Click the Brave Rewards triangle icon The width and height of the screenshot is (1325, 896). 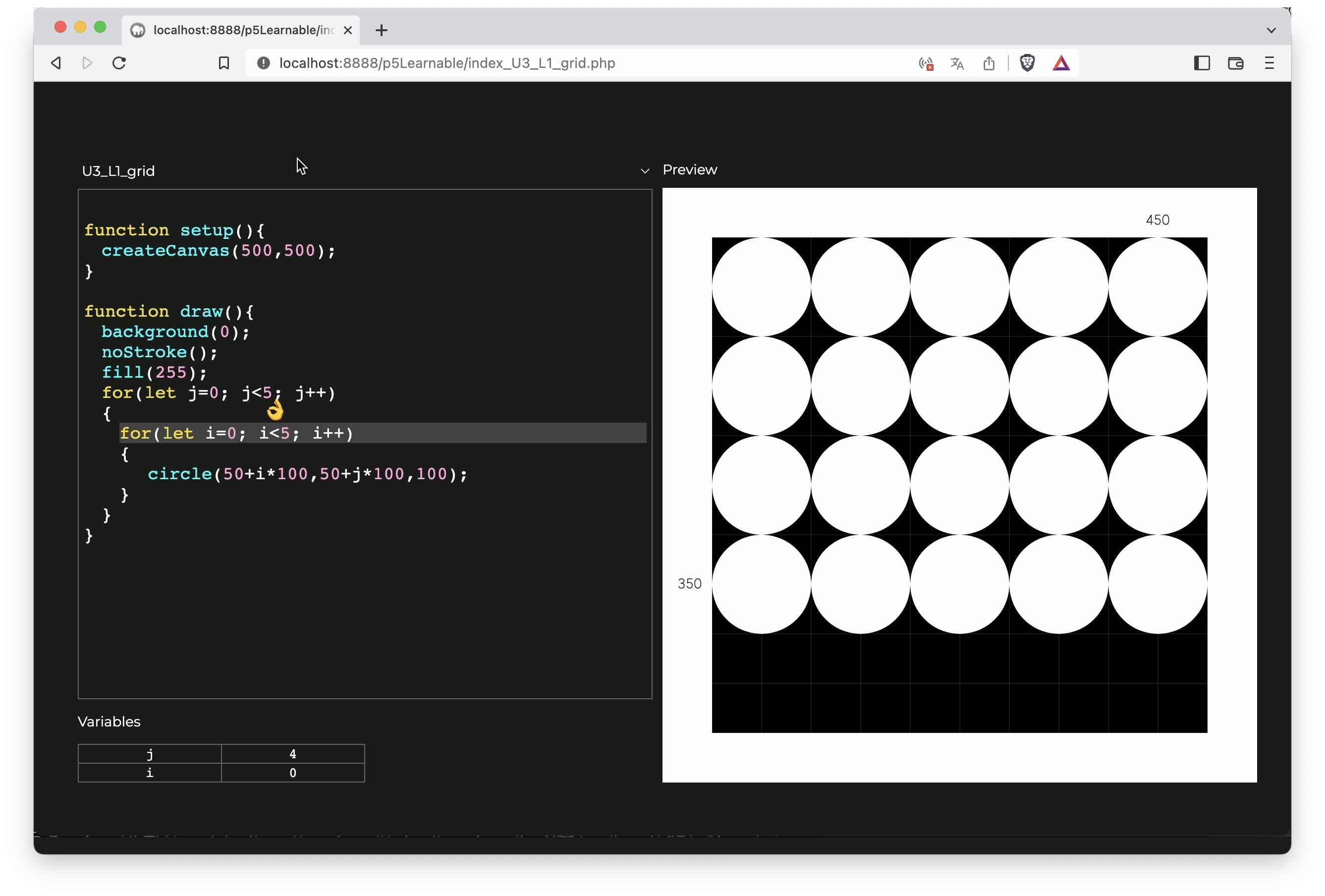[x=1061, y=63]
